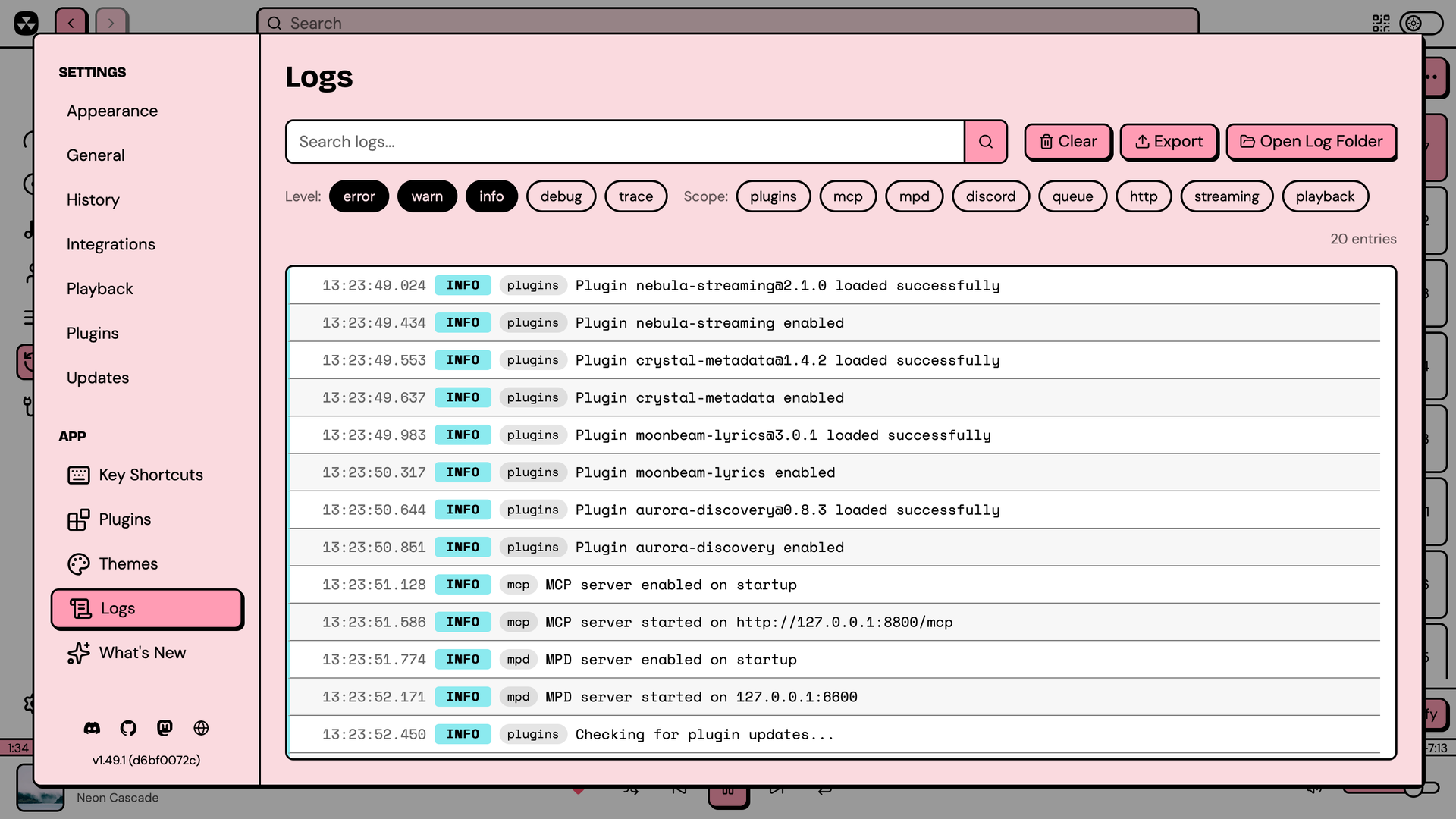Open the Mastodon link icon
1456x819 pixels.
point(165,728)
